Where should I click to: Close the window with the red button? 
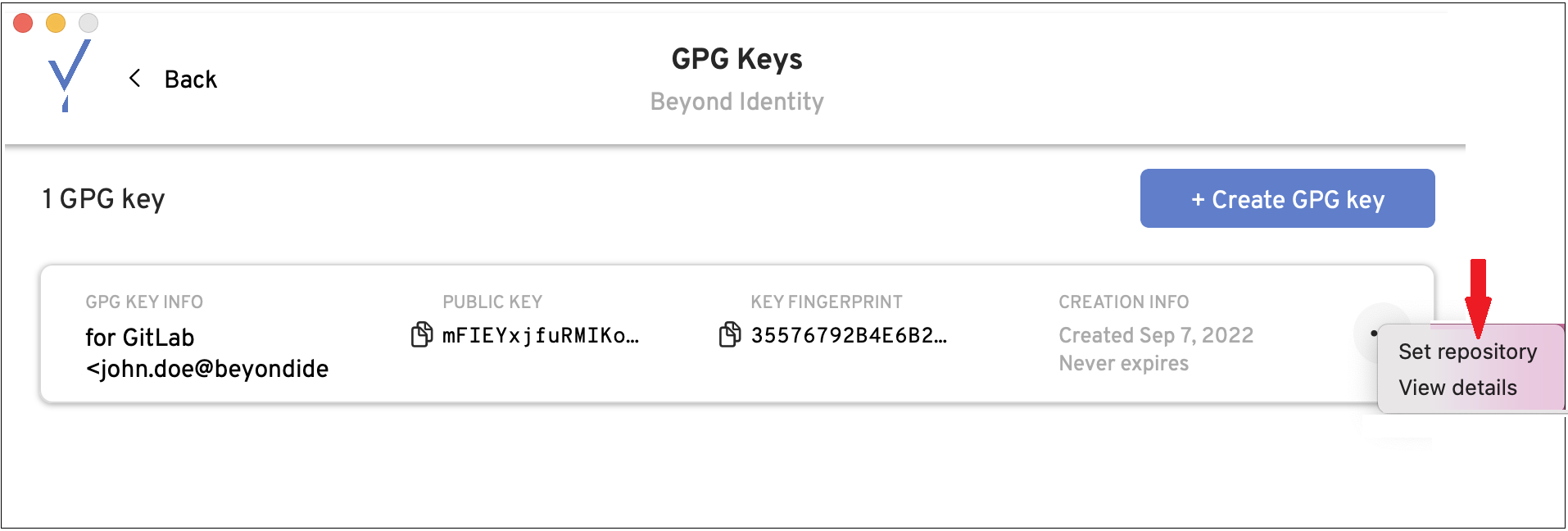pyautogui.click(x=23, y=23)
